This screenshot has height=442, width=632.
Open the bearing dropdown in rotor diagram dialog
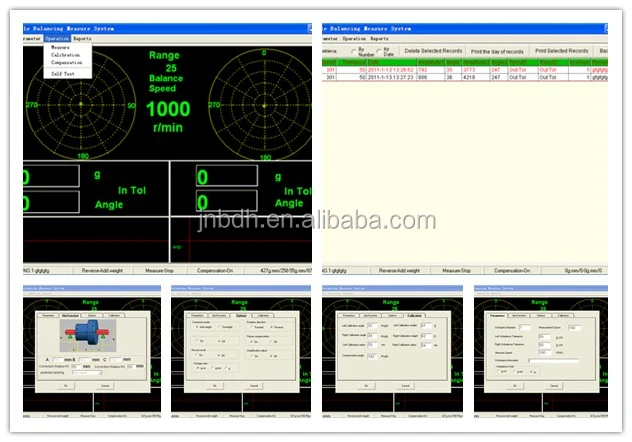pyautogui.click(x=87, y=373)
